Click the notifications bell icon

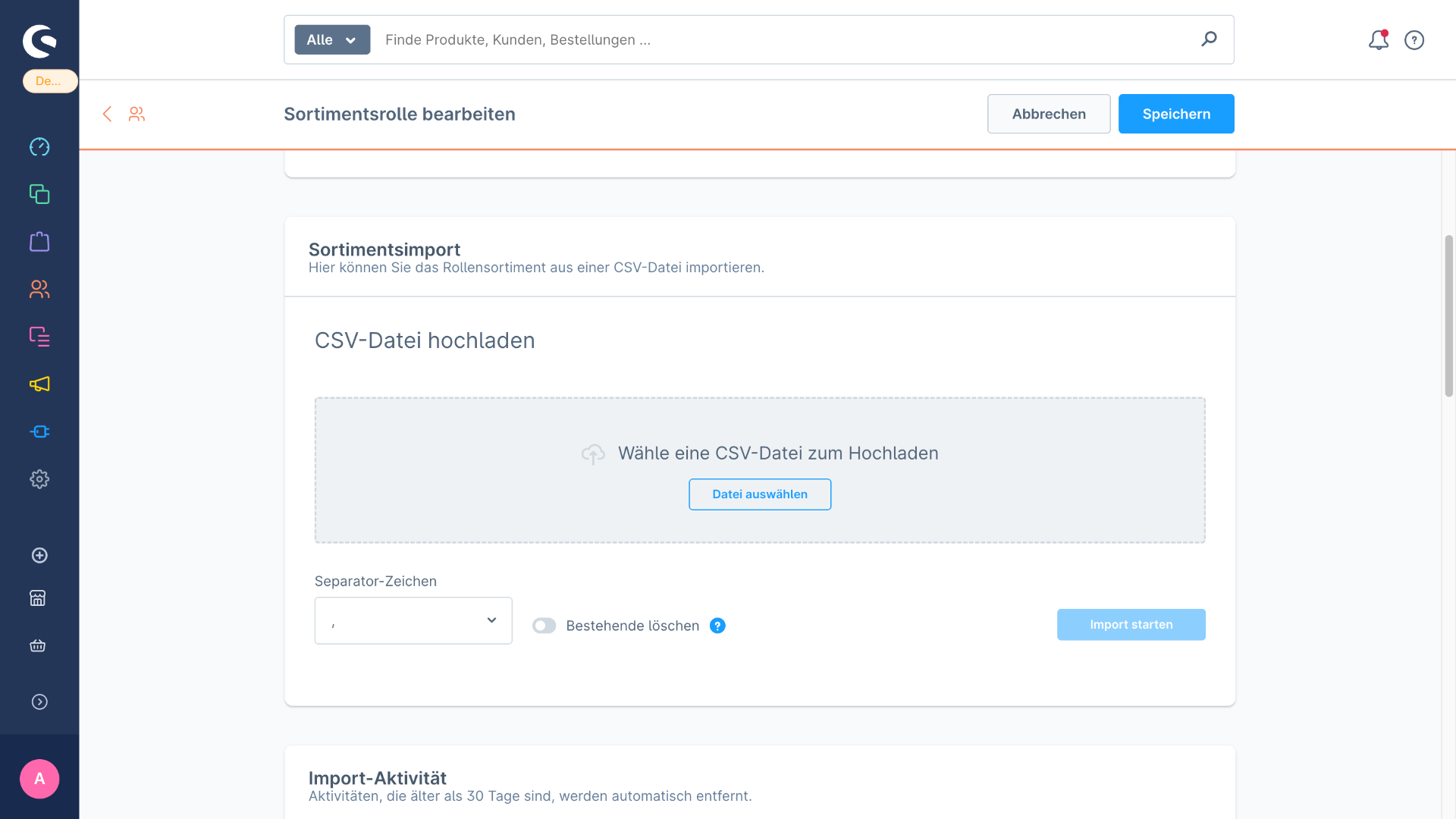(1378, 40)
